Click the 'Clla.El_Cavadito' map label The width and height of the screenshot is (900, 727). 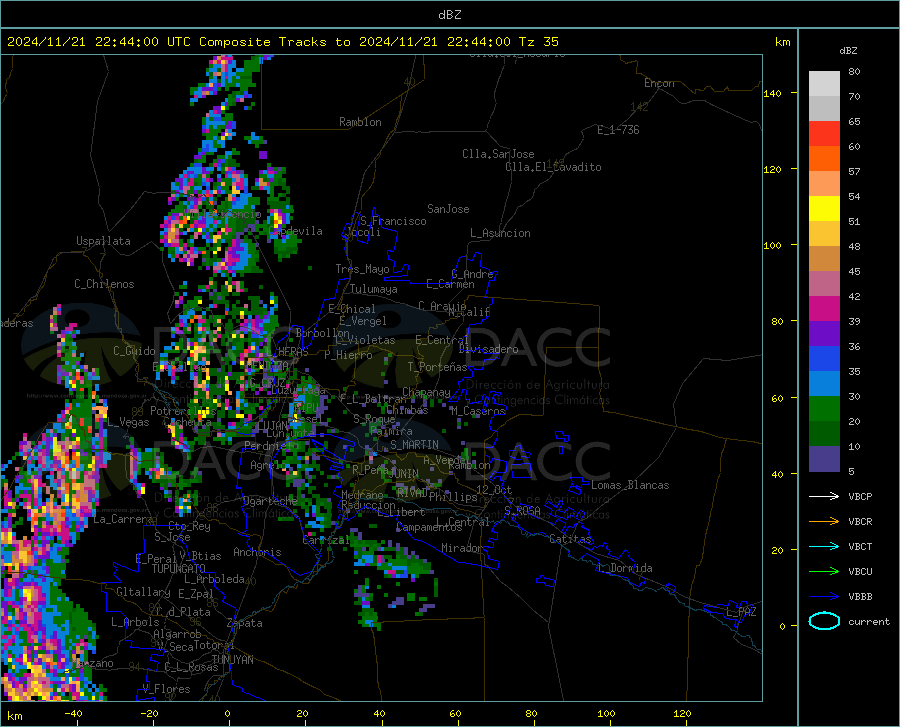[553, 167]
